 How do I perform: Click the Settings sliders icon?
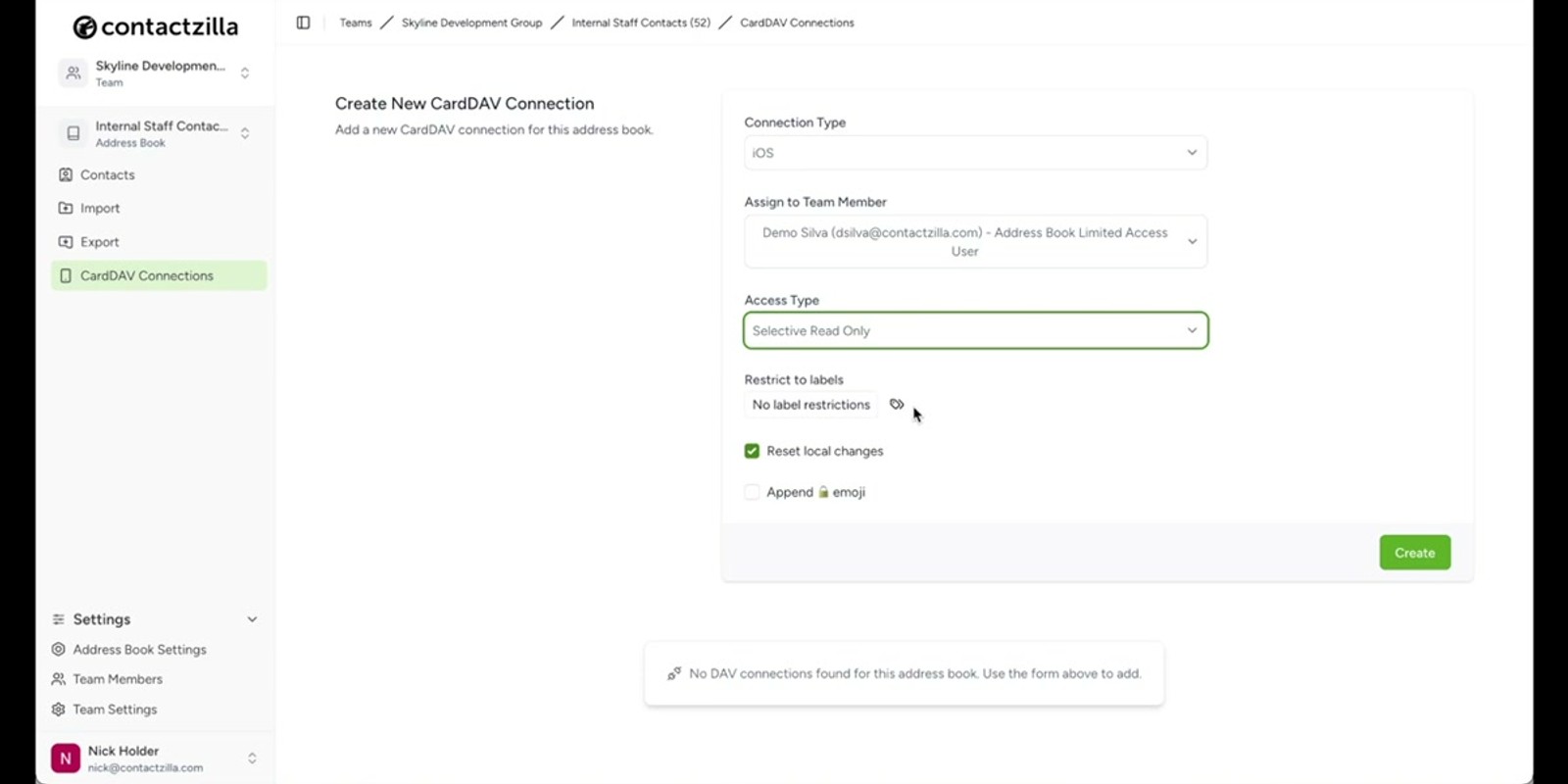click(59, 619)
